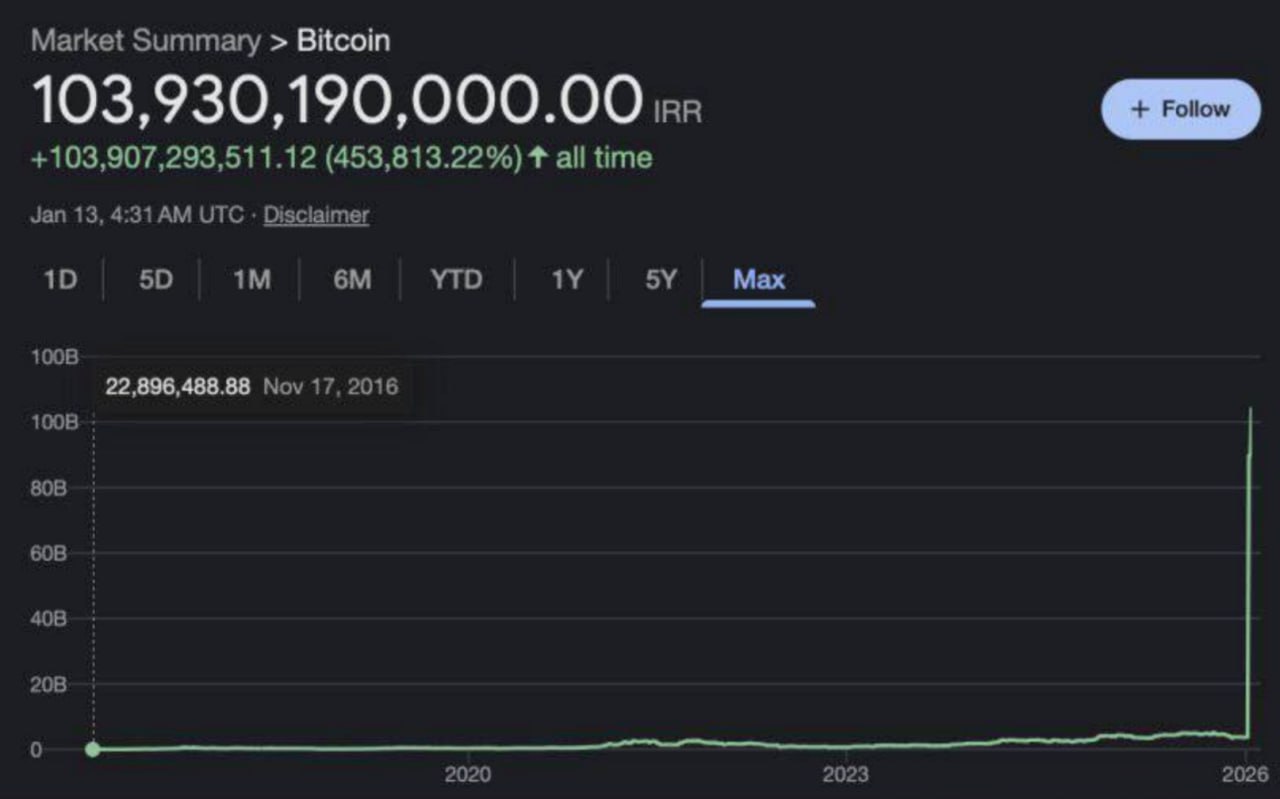Click the green up arrow near all time
Viewport: 1280px width, 799px height.
[x=538, y=158]
